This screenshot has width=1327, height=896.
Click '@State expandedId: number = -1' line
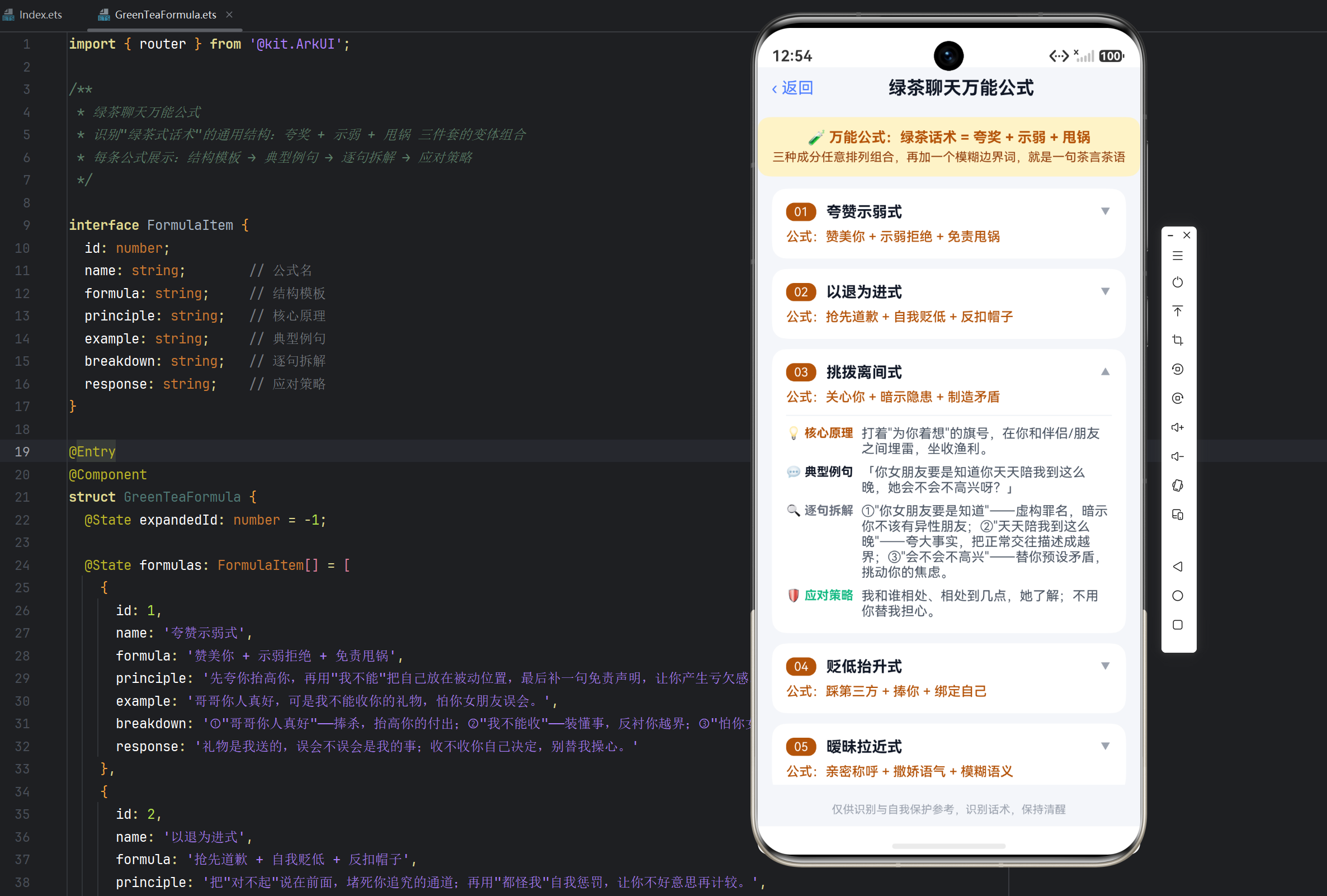point(205,520)
